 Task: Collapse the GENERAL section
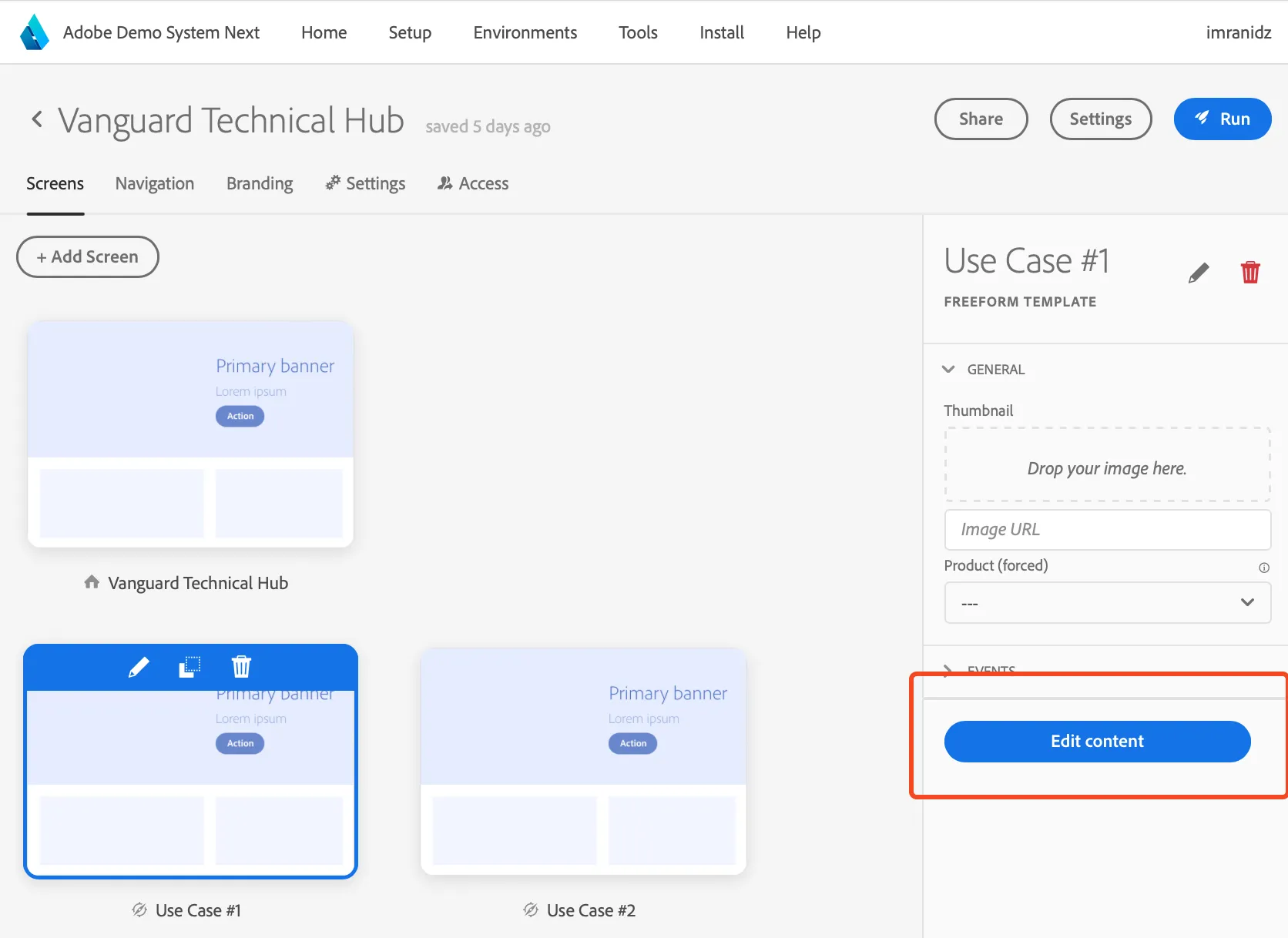948,370
